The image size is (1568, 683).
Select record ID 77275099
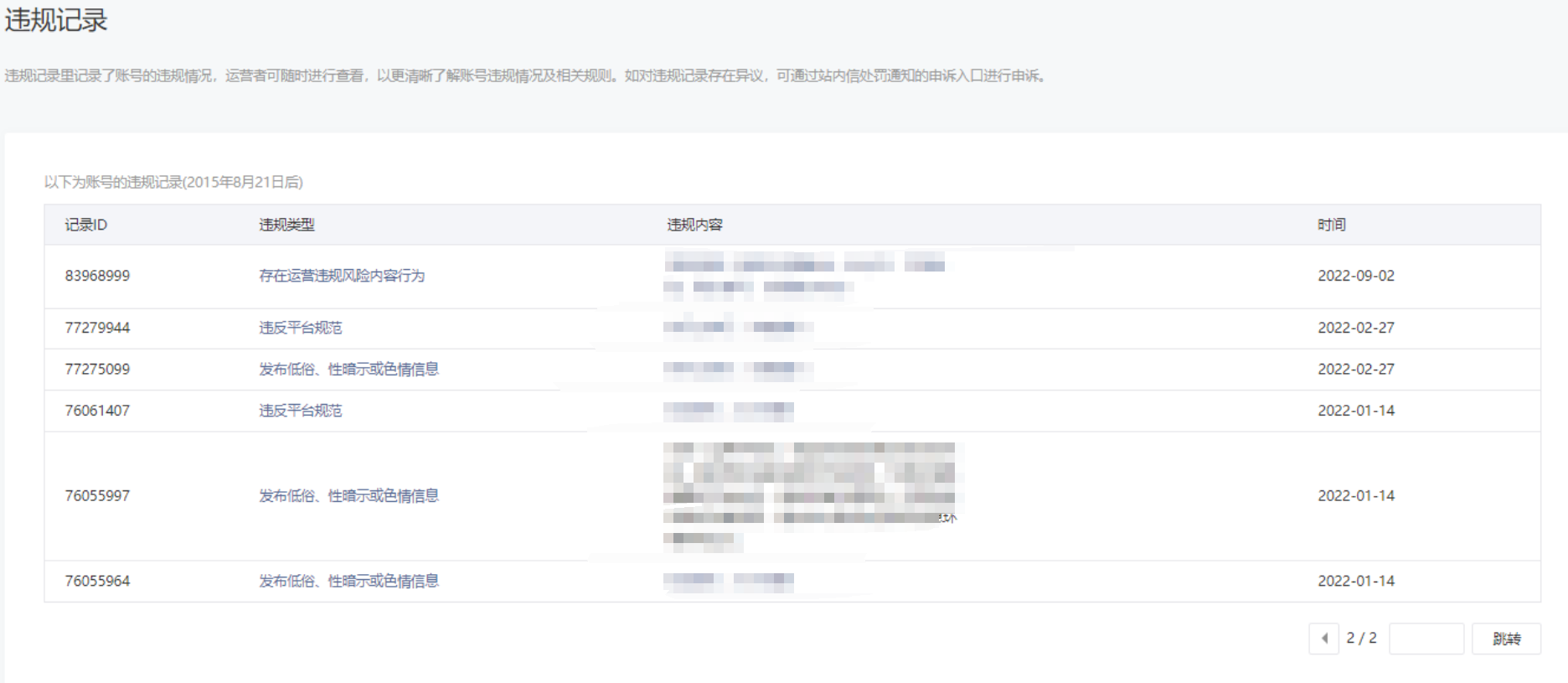pyautogui.click(x=97, y=369)
